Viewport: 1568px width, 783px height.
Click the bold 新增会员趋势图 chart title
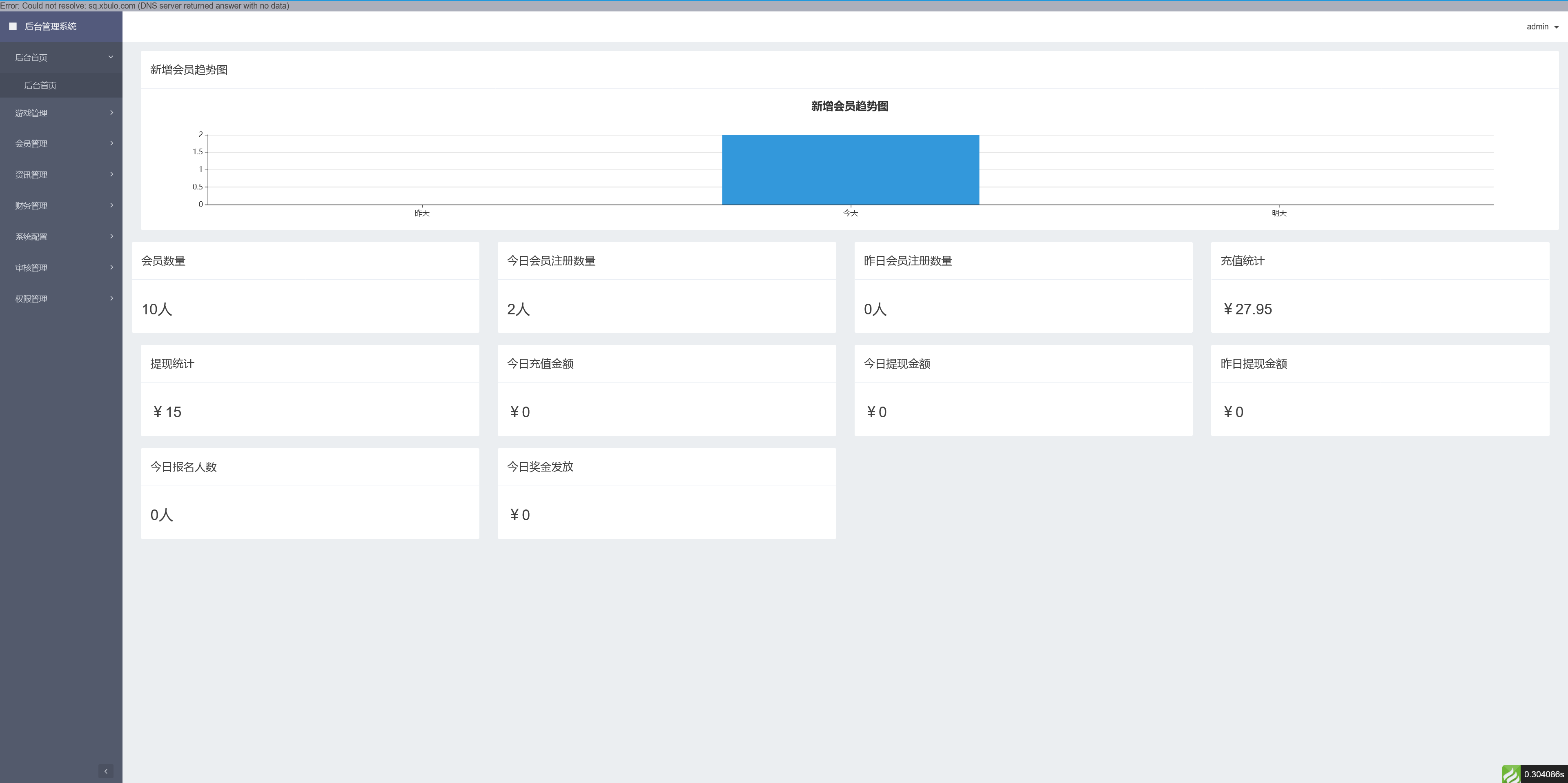850,106
